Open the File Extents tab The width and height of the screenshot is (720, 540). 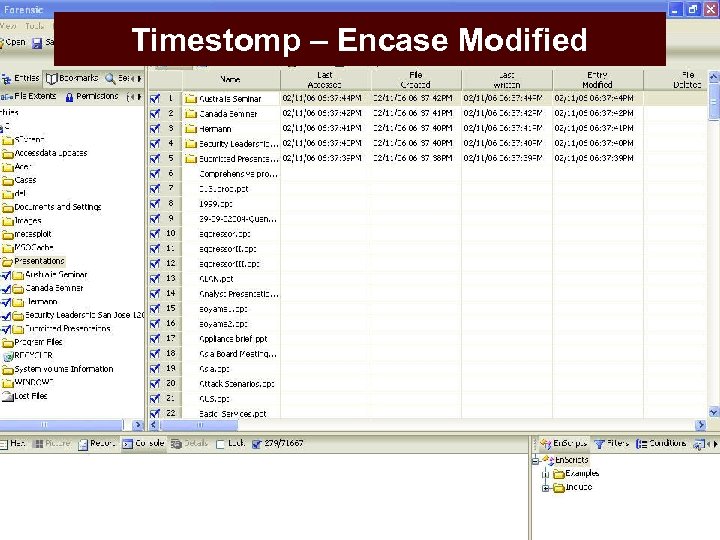click(28, 96)
